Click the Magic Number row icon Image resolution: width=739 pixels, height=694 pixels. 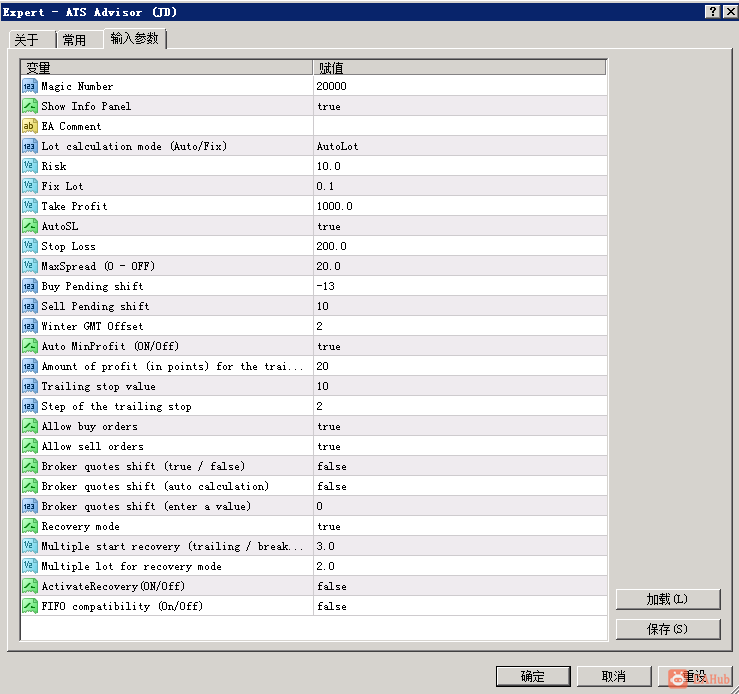click(x=29, y=86)
